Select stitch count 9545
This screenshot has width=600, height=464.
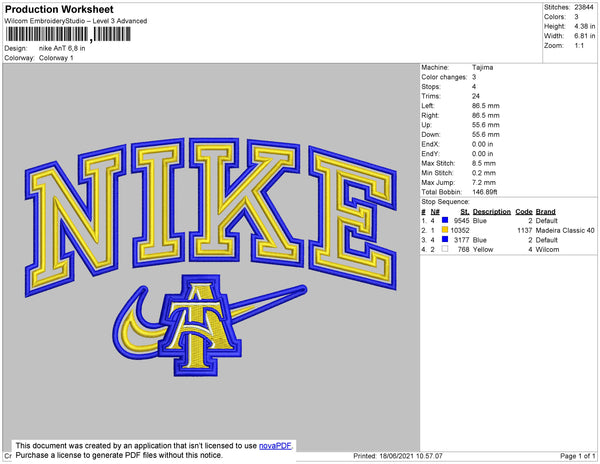point(461,221)
